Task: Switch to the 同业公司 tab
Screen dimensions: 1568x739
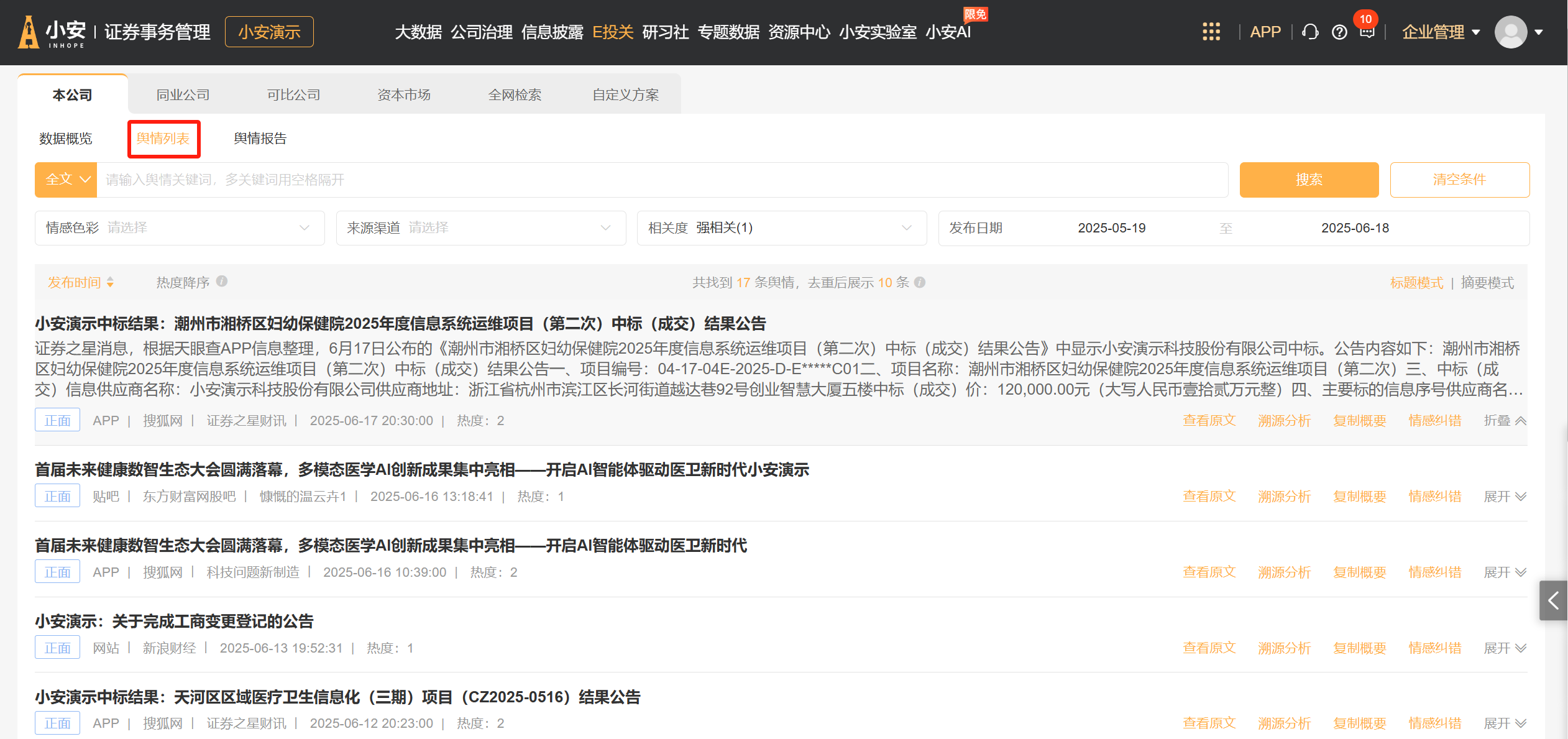Action: (x=183, y=94)
